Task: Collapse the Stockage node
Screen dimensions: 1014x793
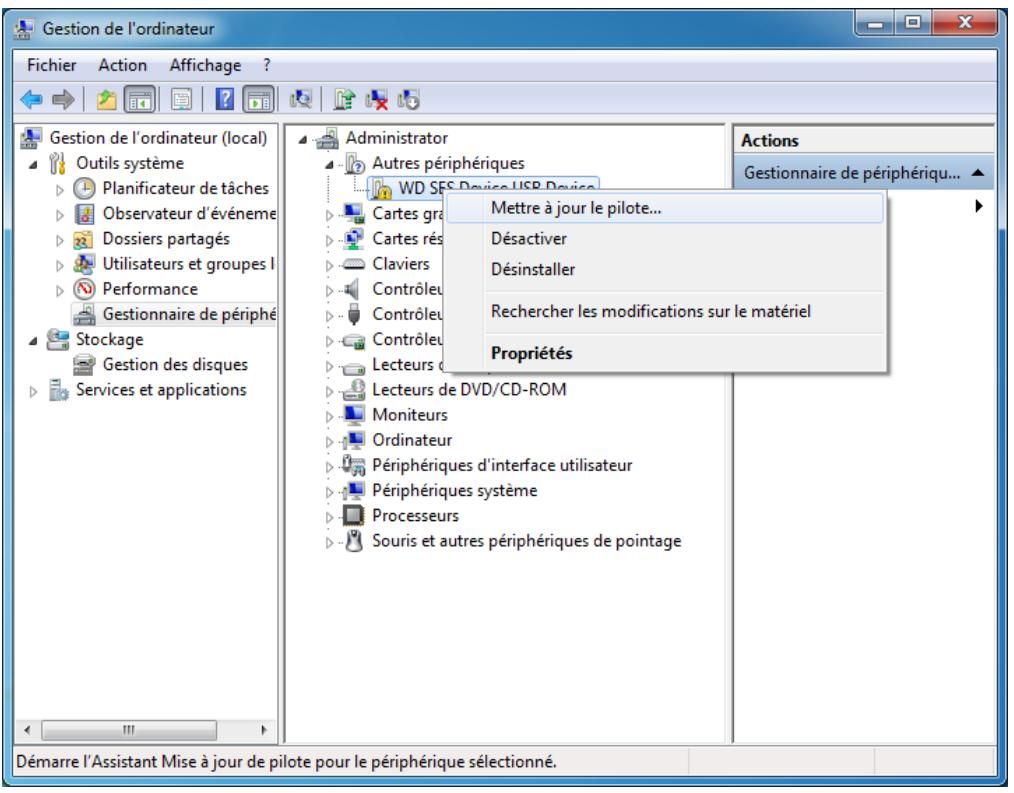Action: (x=33, y=342)
